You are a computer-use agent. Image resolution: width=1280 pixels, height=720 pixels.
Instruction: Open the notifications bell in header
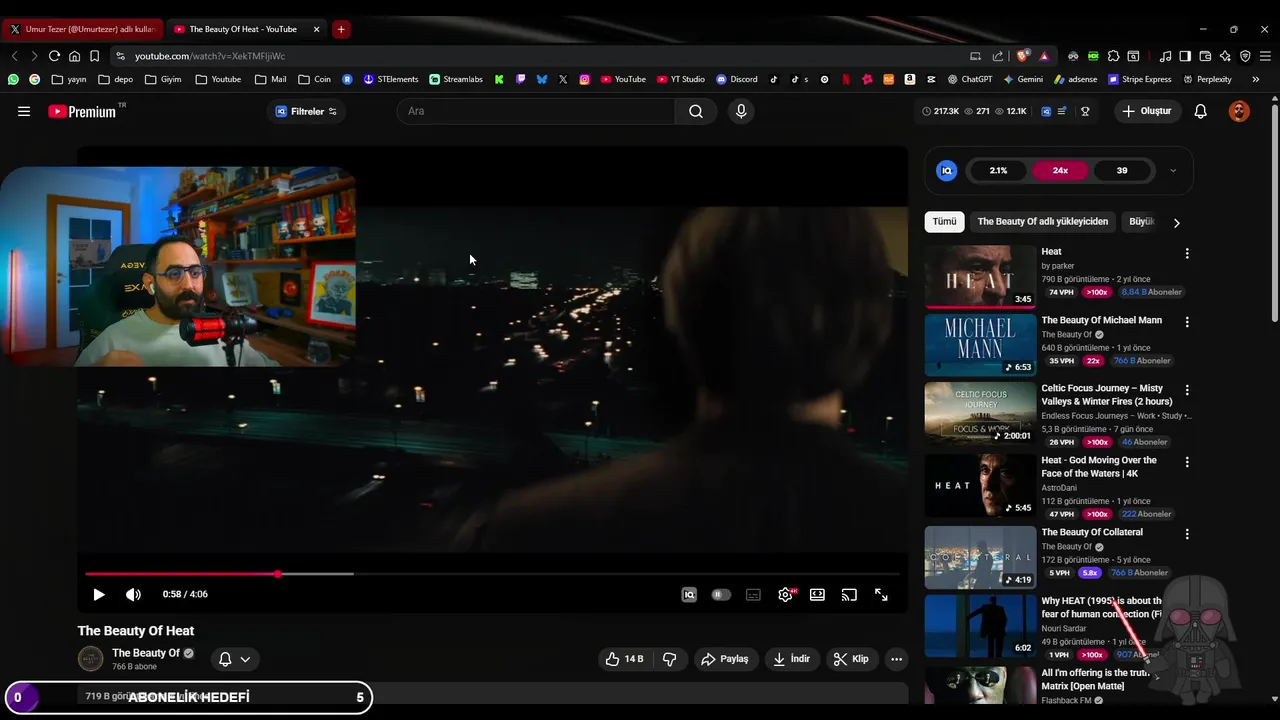point(1201,111)
